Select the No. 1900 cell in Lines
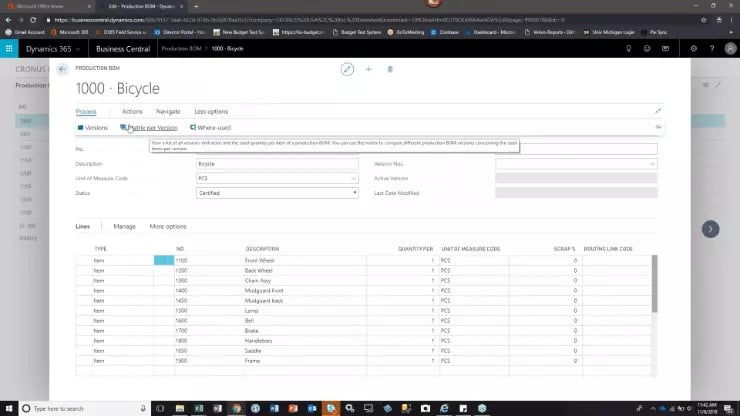This screenshot has width=740, height=416. click(x=209, y=361)
